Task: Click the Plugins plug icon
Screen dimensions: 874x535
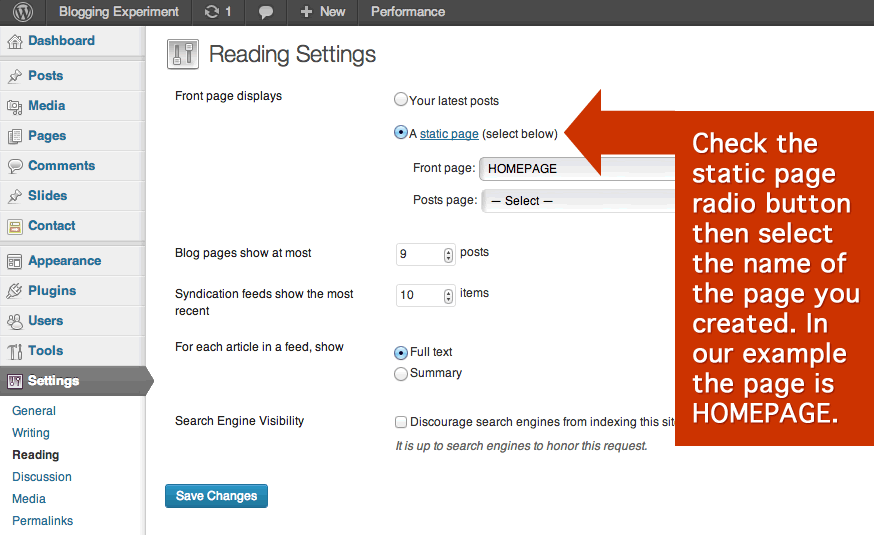Action: [x=15, y=291]
